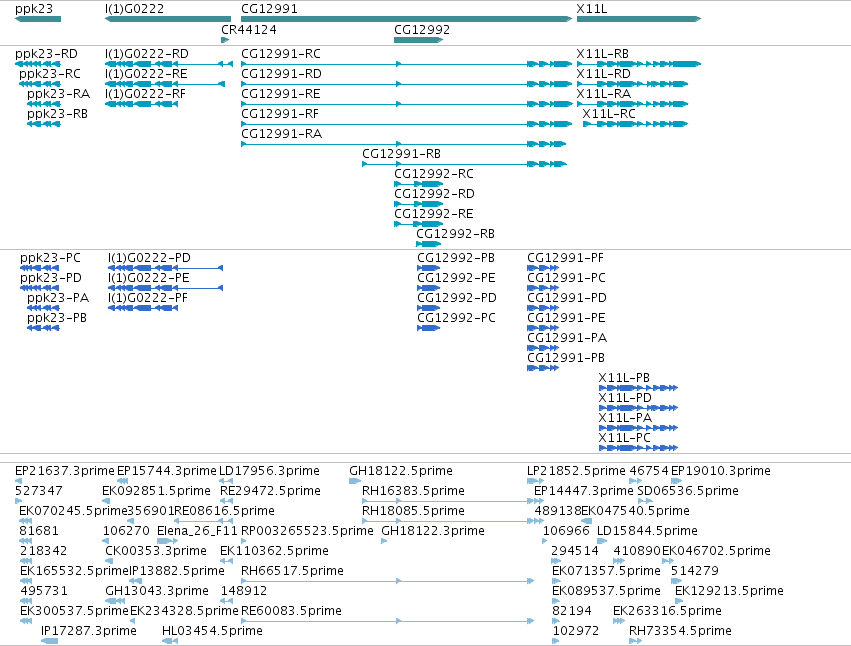
Task: Select transcript CG12991-RE
Action: tap(407, 104)
